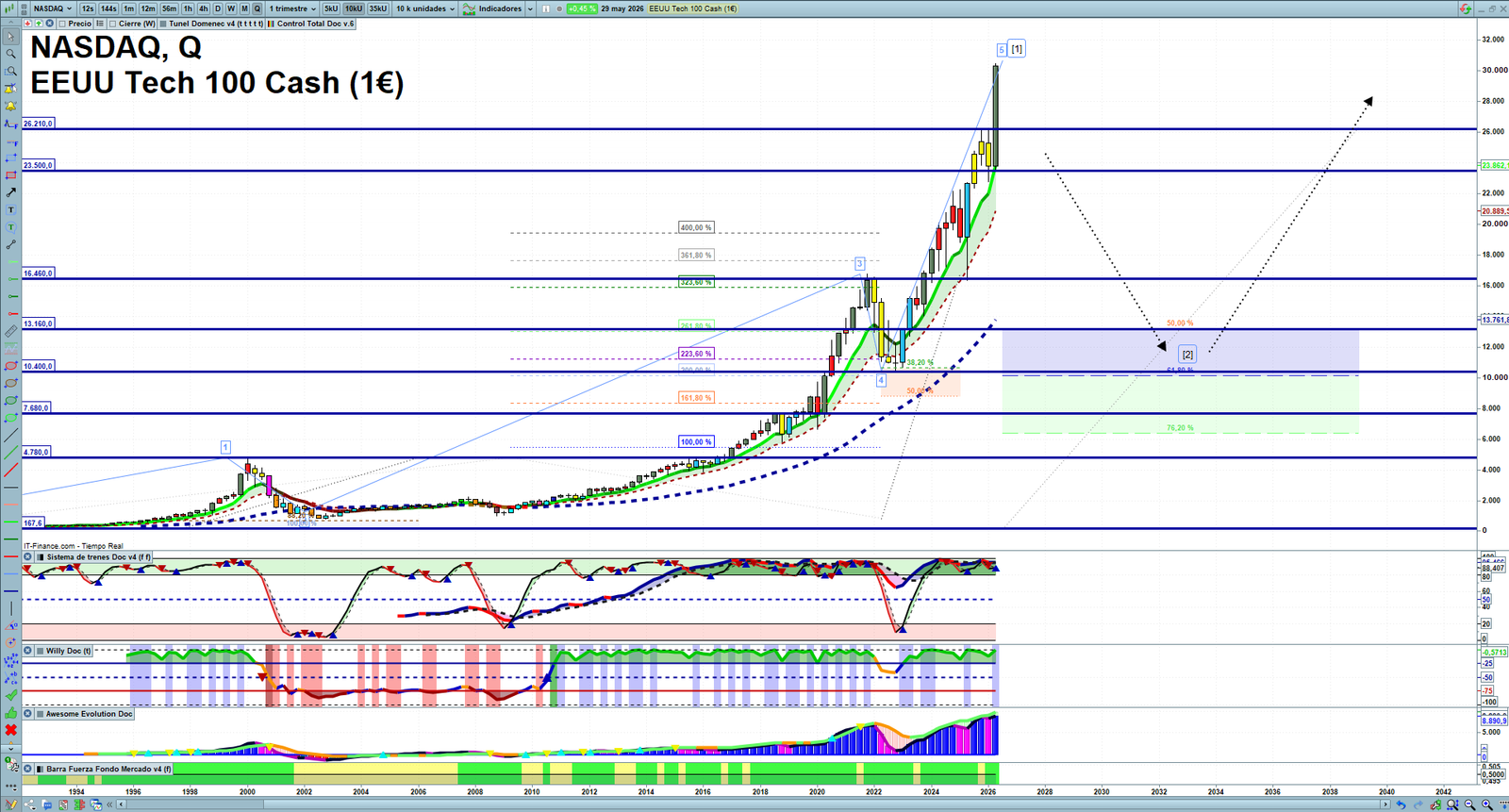Select the blue rectangle drawing tool

point(10,158)
